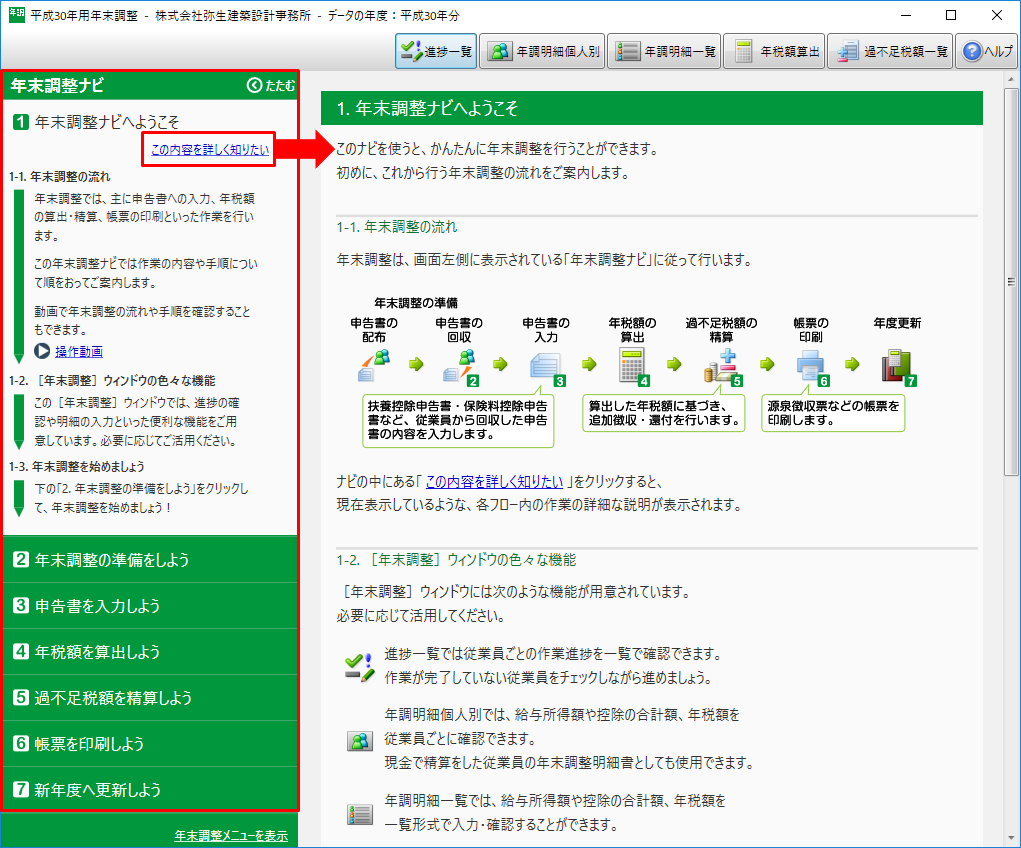This screenshot has height=848, width=1021.
Task: Click the この内容を詳しく知りたい link in sidebar
Action: point(209,150)
